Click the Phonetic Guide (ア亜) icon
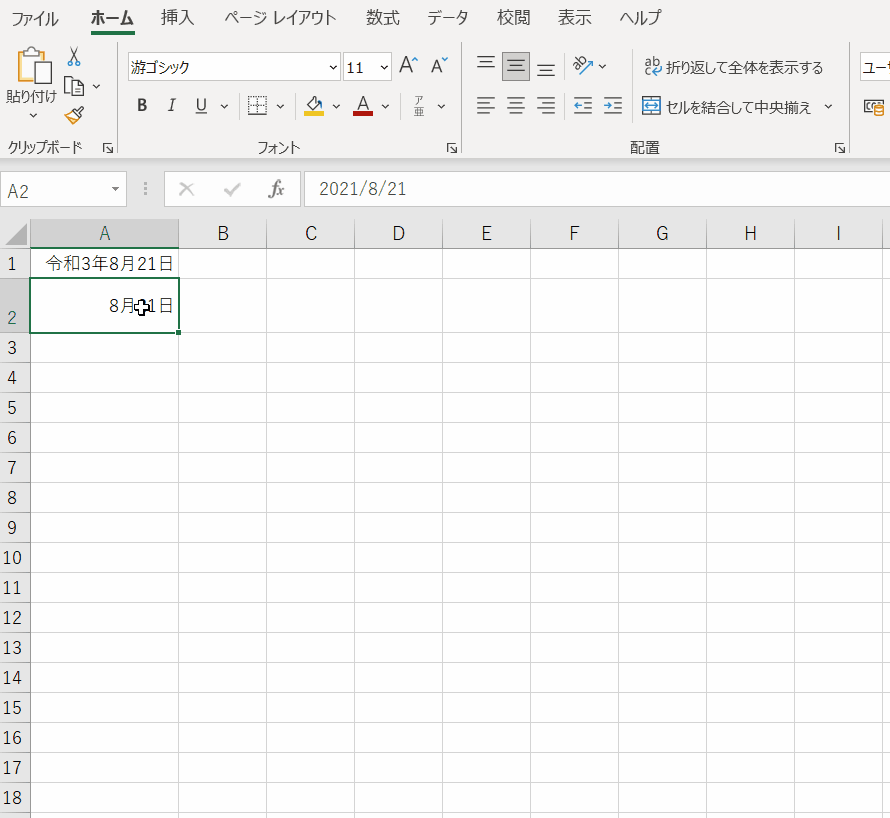 421,105
